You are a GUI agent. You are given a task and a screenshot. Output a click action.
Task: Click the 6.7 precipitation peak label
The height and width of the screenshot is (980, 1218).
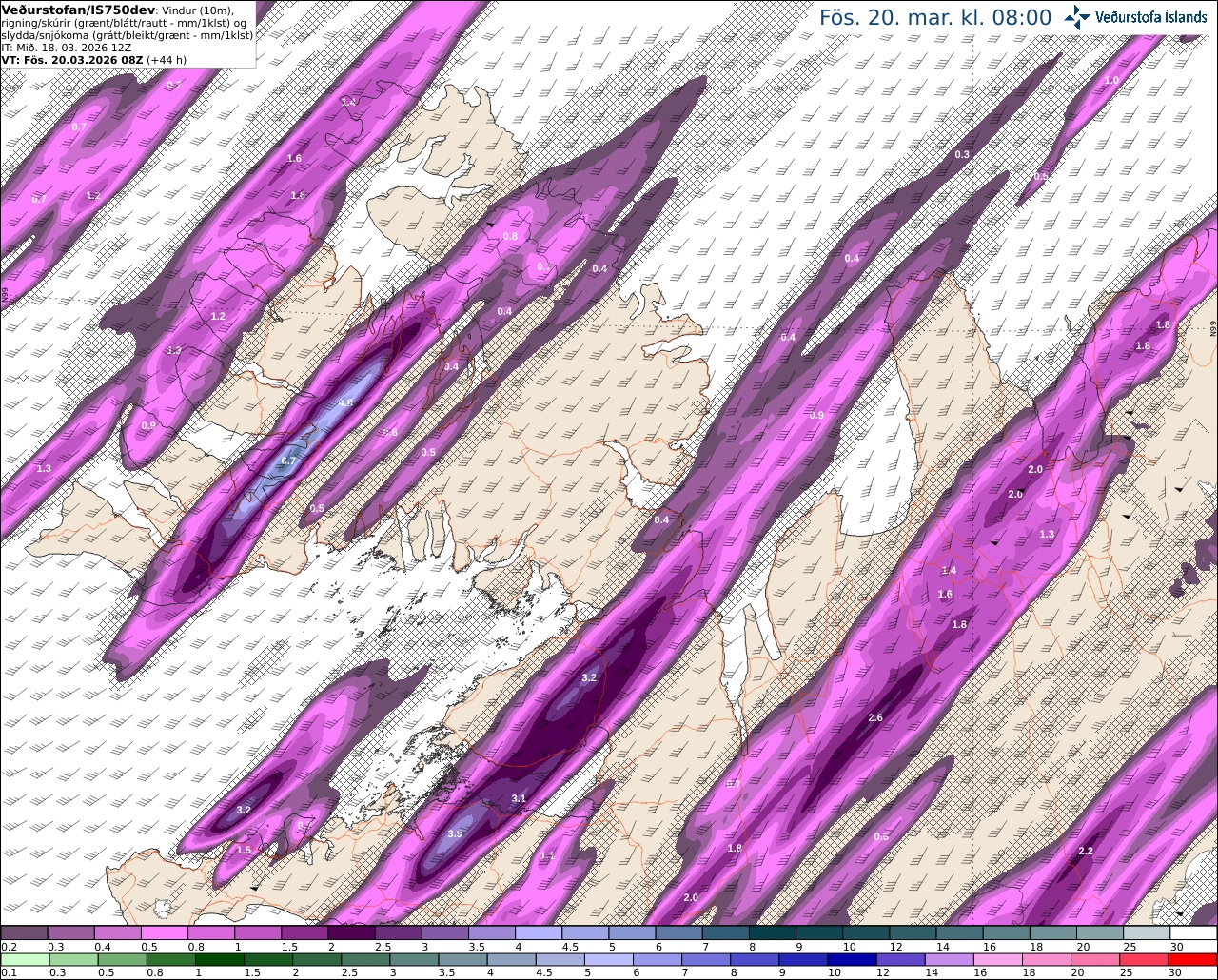coord(289,461)
